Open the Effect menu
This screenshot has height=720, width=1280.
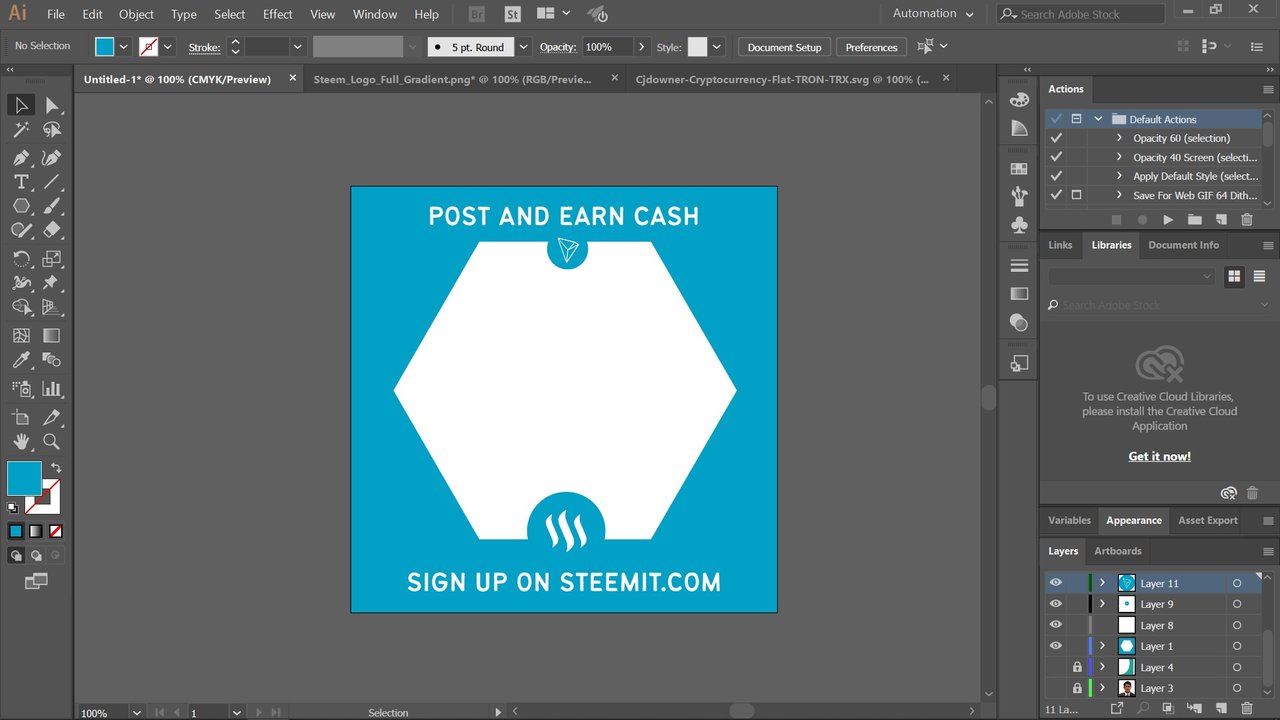point(278,14)
